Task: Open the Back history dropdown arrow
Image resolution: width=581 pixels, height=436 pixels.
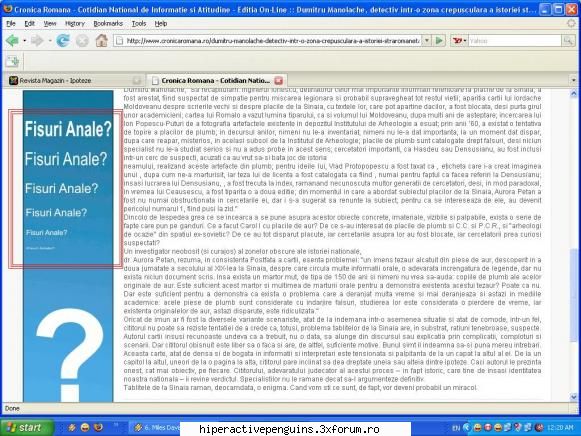Action: 24,40
